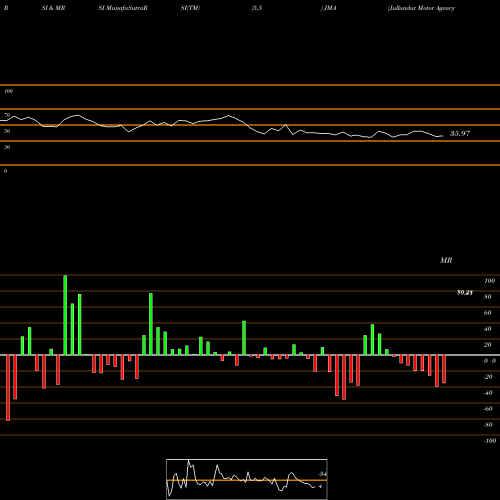Click the RSI axis label 100
The height and width of the screenshot is (500, 500).
click(x=8, y=91)
